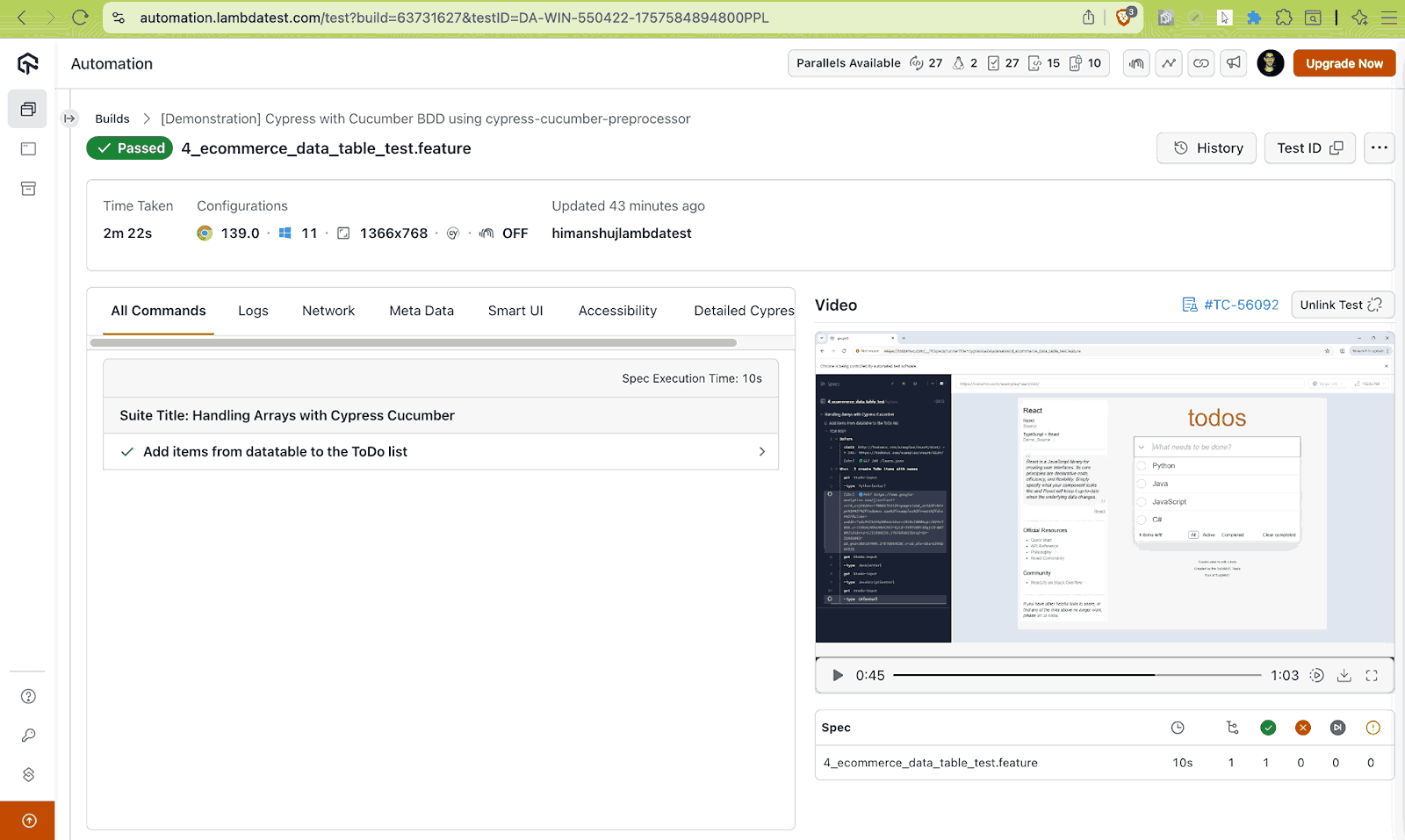Open the Archive icon in left sidebar
Image resolution: width=1405 pixels, height=840 pixels.
pos(27,188)
